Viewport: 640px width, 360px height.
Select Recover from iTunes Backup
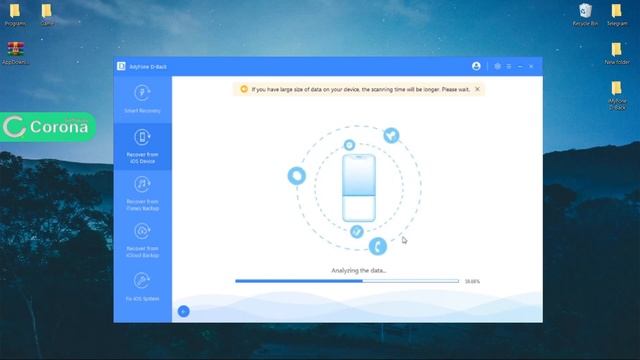click(x=142, y=193)
